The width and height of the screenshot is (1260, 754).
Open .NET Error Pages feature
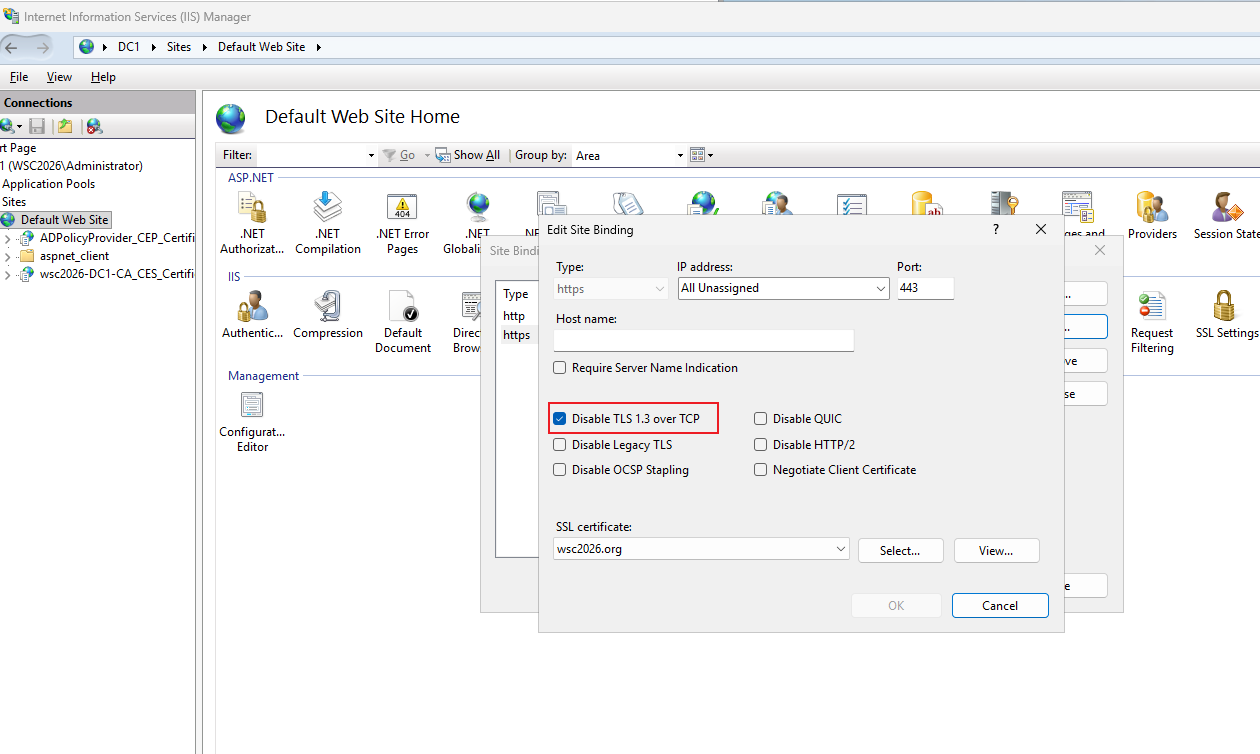point(402,223)
